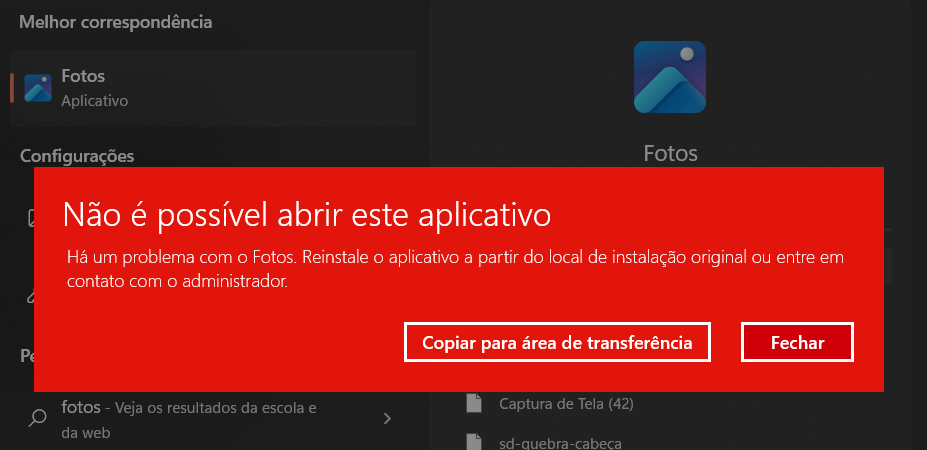927x450 pixels.
Task: Click the file icon beside sd-quebra-cabeça
Action: (x=474, y=442)
